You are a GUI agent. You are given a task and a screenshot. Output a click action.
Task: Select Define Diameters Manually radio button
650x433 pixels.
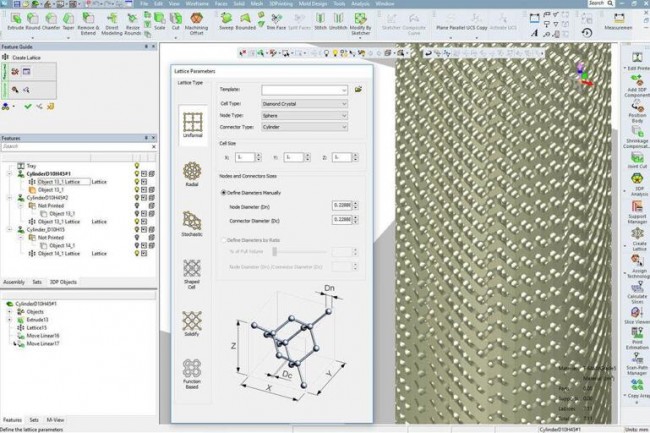222,191
